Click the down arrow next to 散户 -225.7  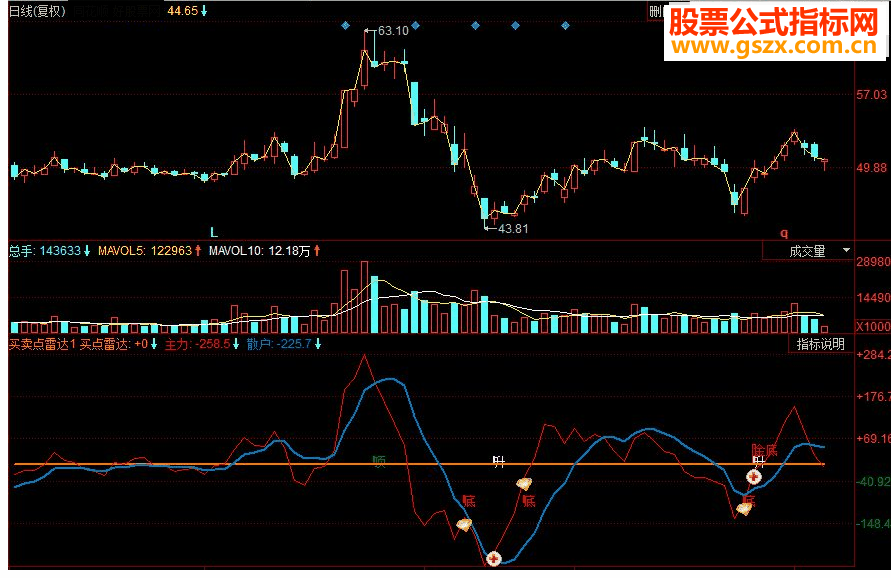318,344
